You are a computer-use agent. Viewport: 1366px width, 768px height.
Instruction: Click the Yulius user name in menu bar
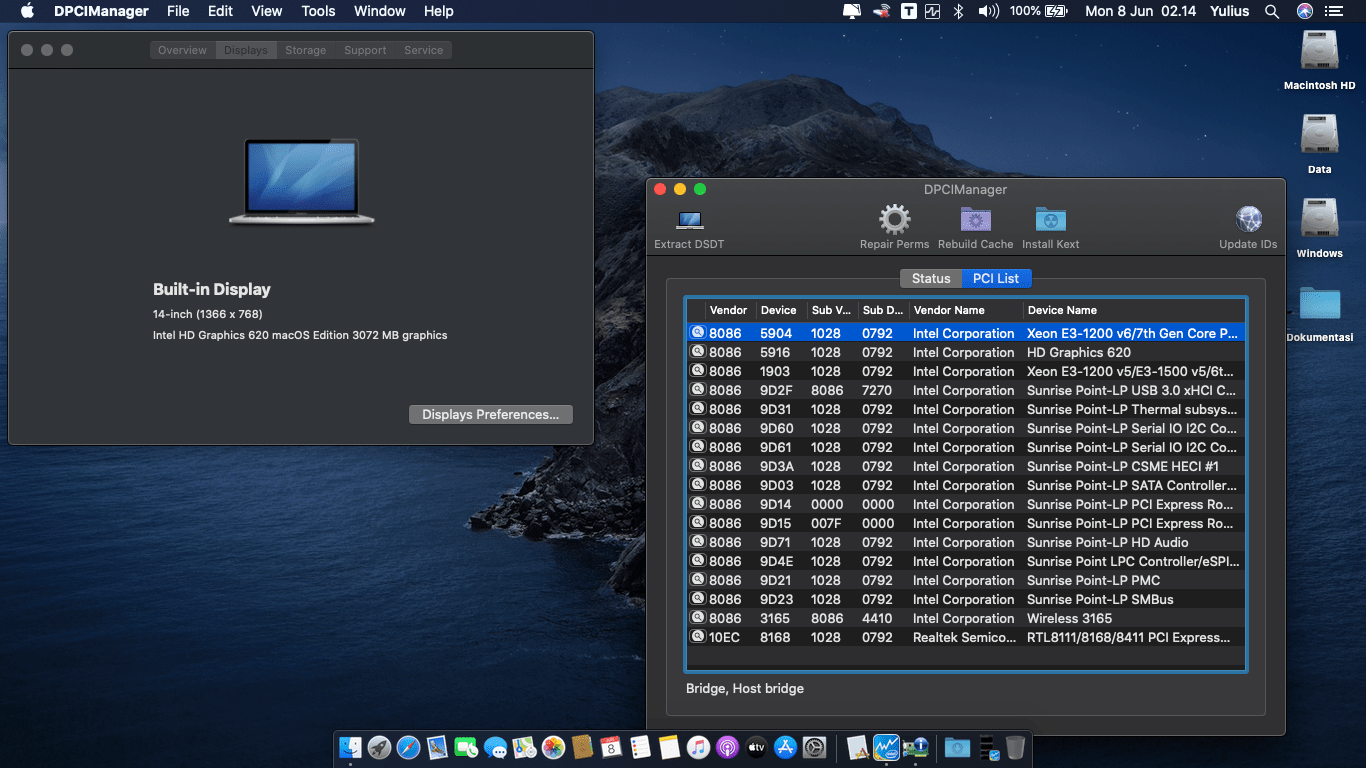(1227, 11)
